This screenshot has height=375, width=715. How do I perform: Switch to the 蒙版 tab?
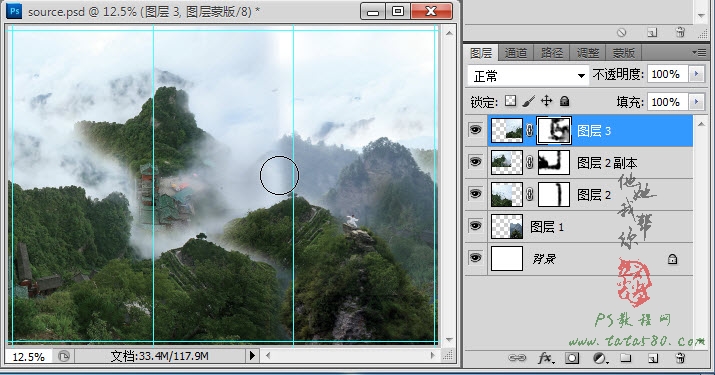623,53
